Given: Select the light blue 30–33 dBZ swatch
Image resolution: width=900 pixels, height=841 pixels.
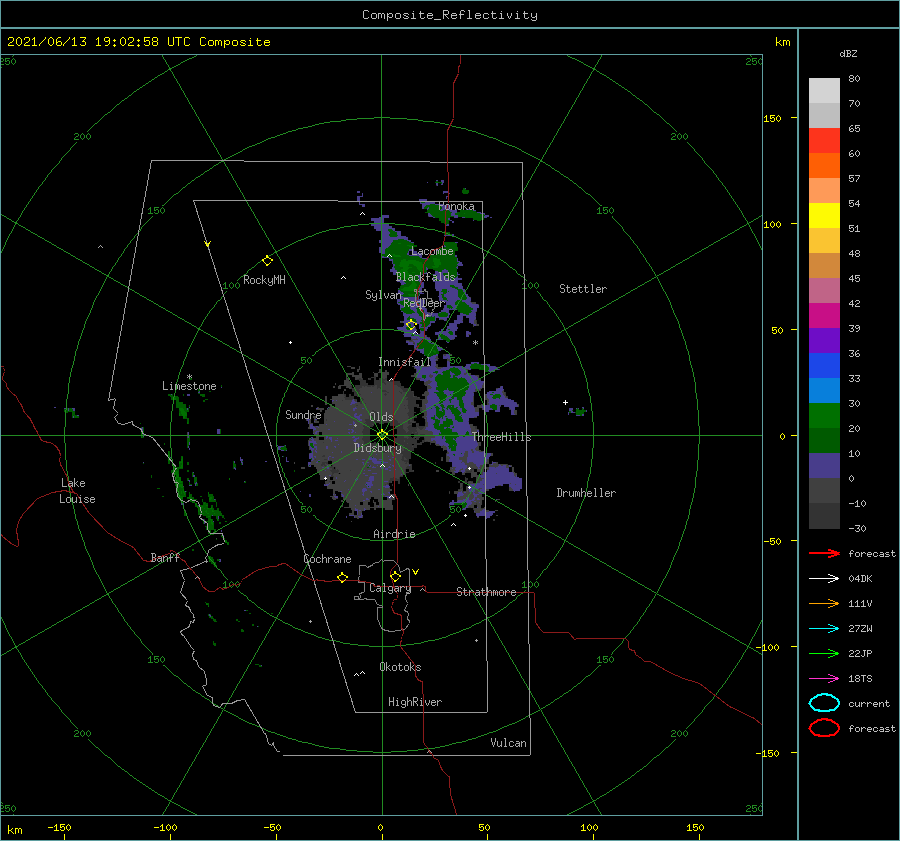Looking at the screenshot, I should 824,390.
